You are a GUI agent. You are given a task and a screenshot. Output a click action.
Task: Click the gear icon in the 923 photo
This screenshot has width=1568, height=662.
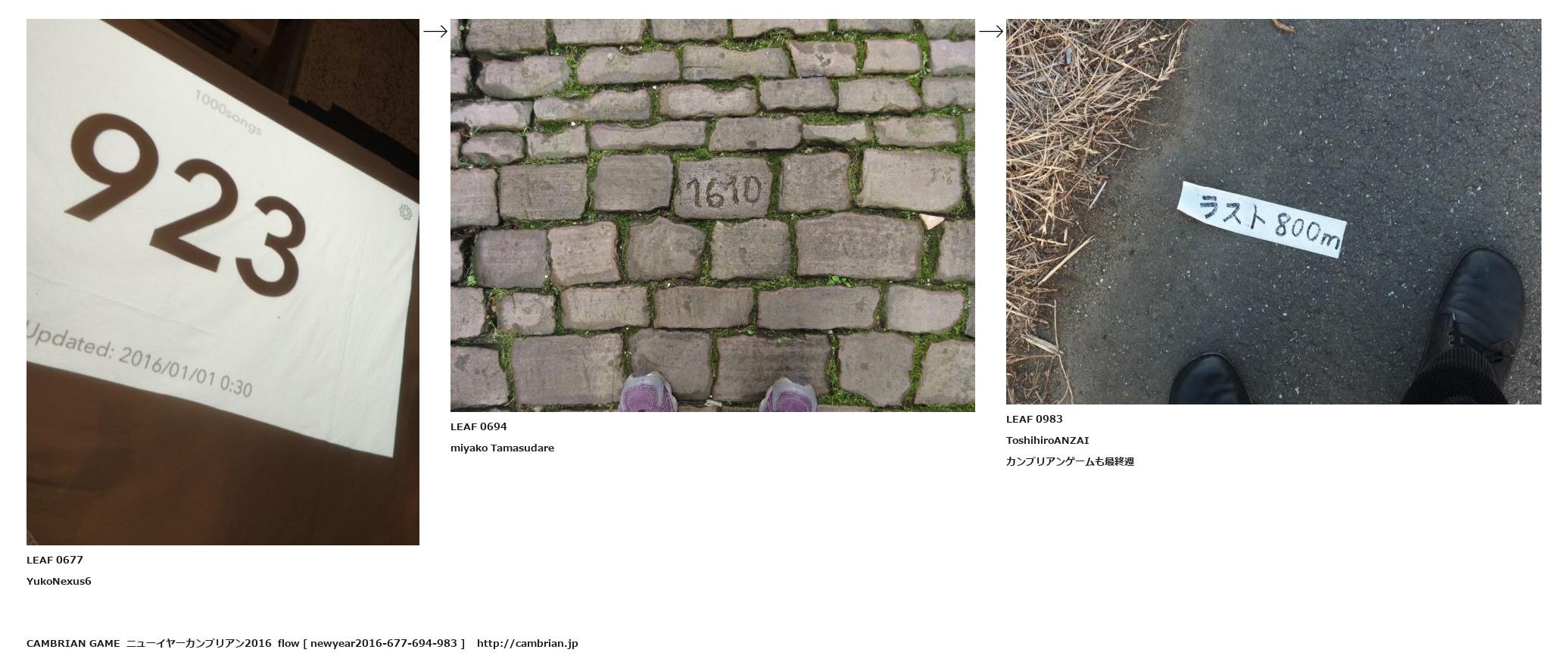click(407, 214)
